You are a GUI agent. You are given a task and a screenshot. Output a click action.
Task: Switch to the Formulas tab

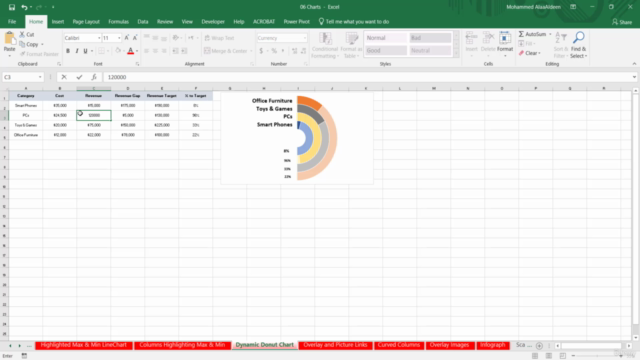tap(118, 22)
